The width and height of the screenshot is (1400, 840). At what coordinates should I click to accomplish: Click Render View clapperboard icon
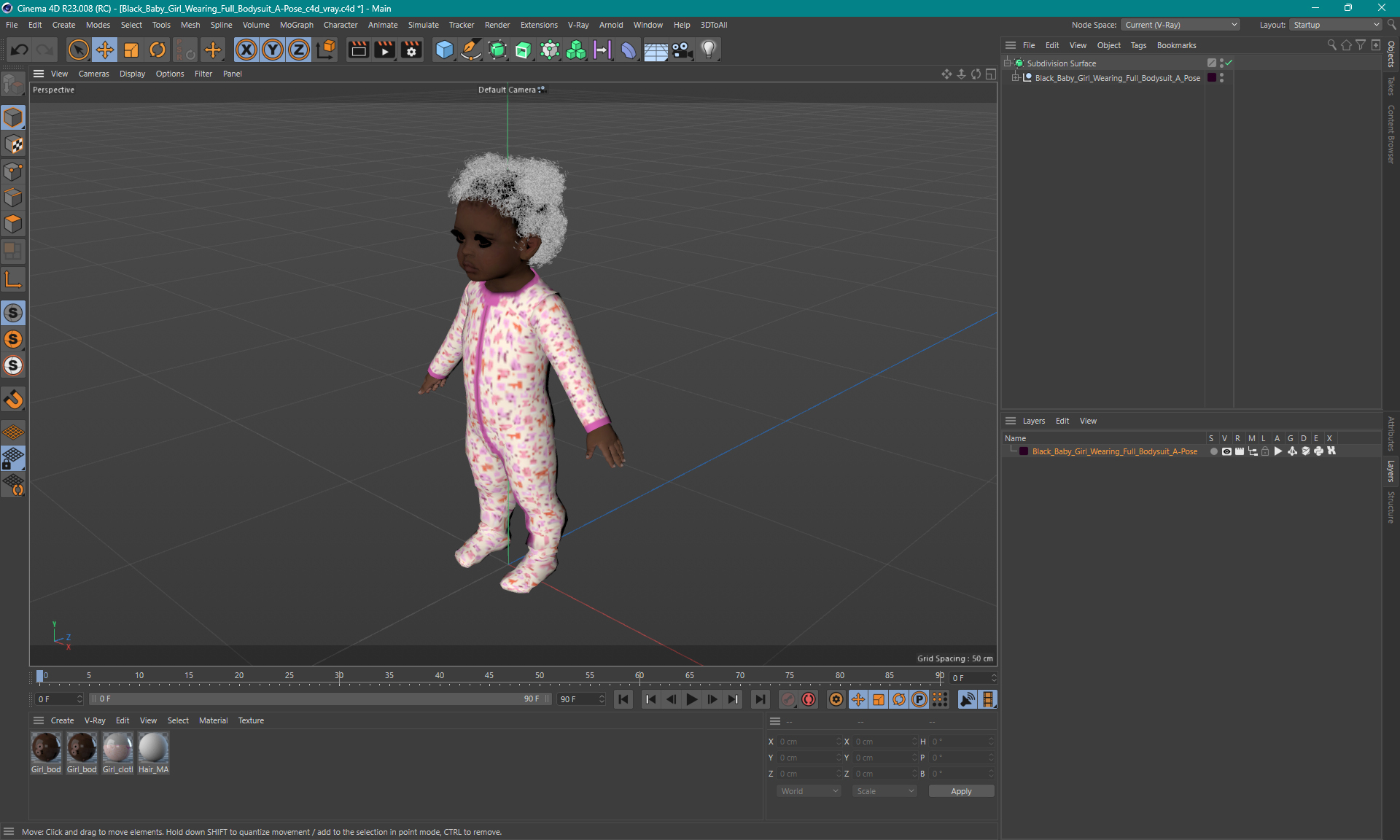pos(358,50)
